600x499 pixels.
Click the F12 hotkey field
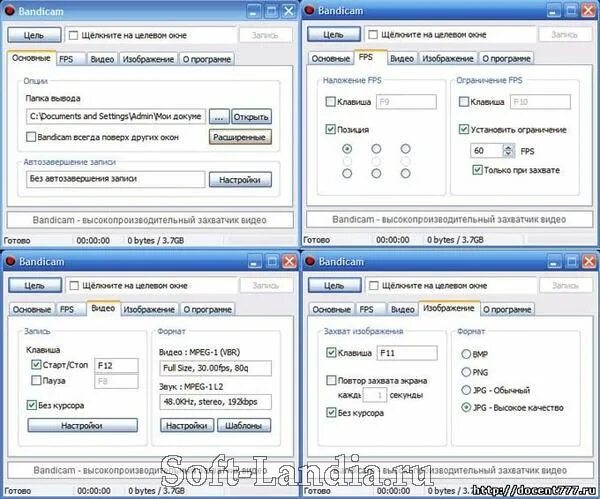click(116, 365)
